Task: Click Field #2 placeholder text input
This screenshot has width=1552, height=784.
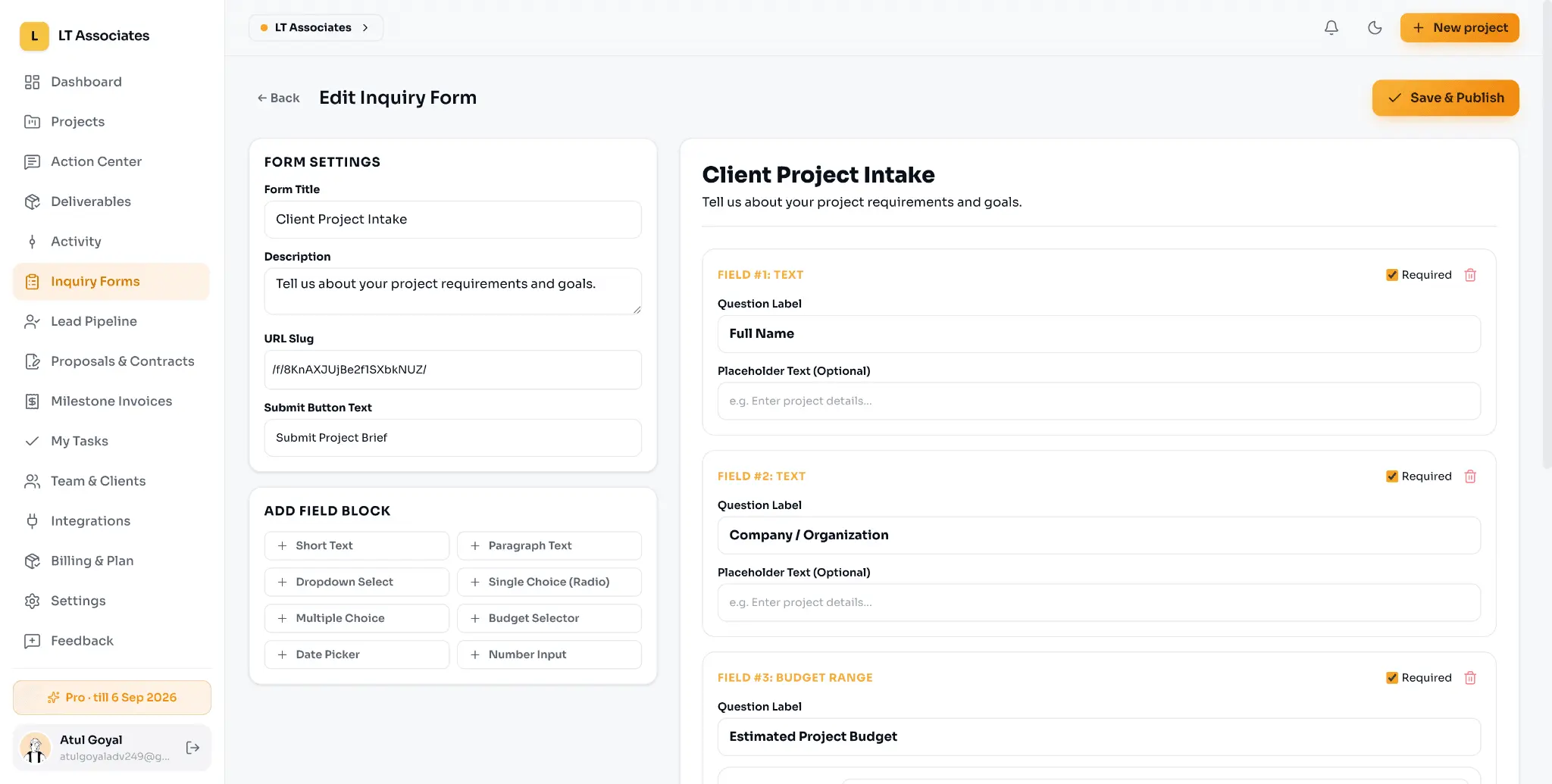Action: 1099,603
